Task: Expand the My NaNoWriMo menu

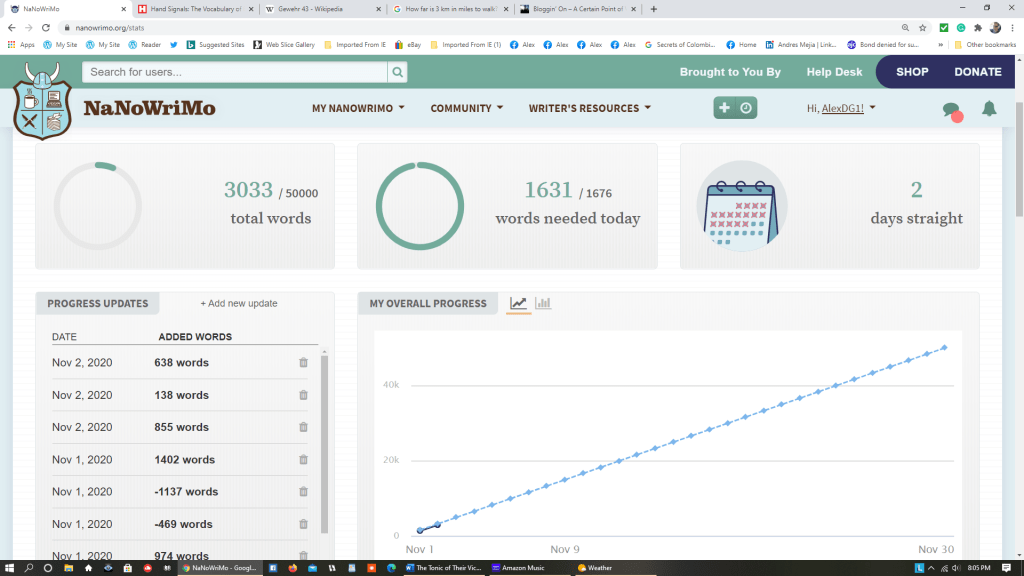Action: click(358, 108)
